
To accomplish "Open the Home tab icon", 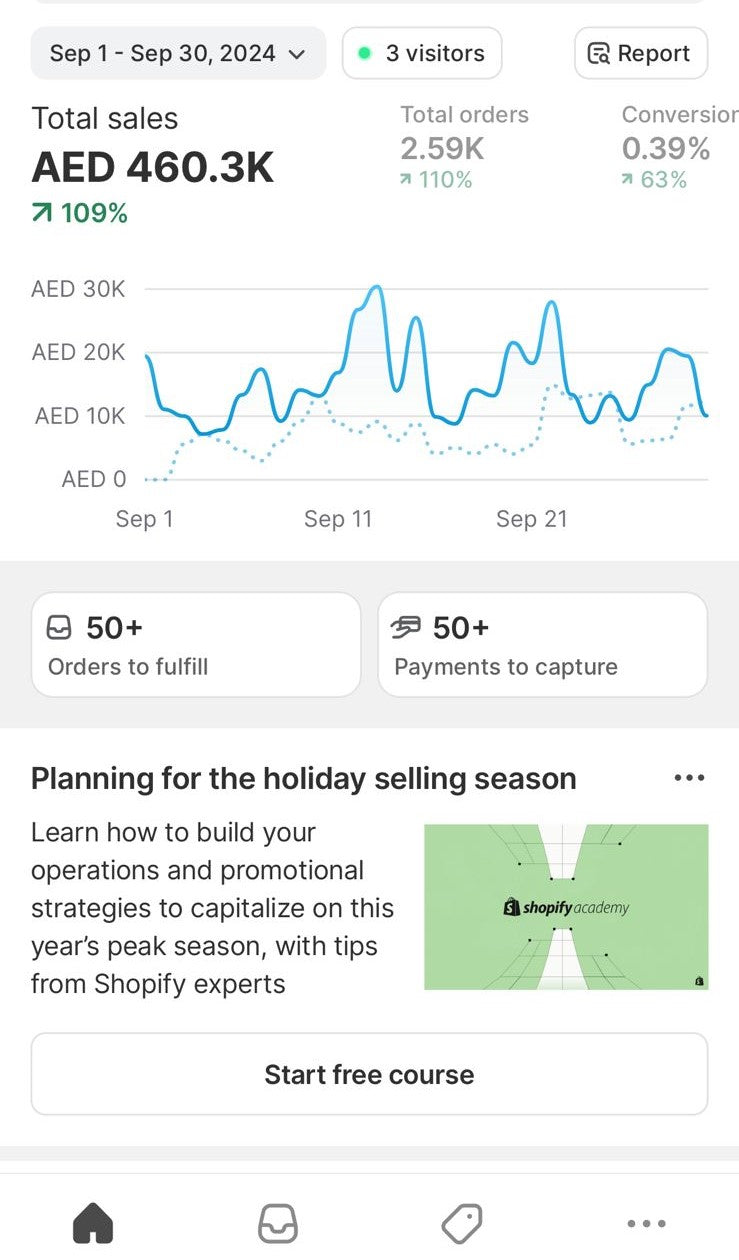I will click(93, 1222).
